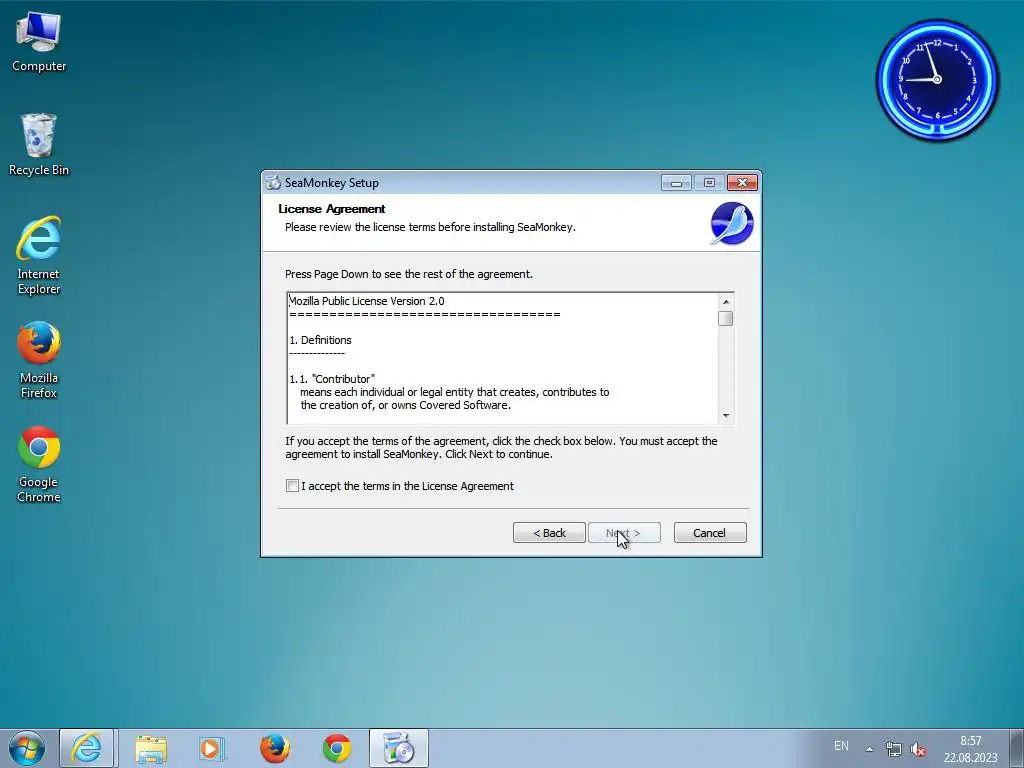Viewport: 1024px width, 768px height.
Task: Open the muted volume tray icon
Action: click(x=918, y=749)
